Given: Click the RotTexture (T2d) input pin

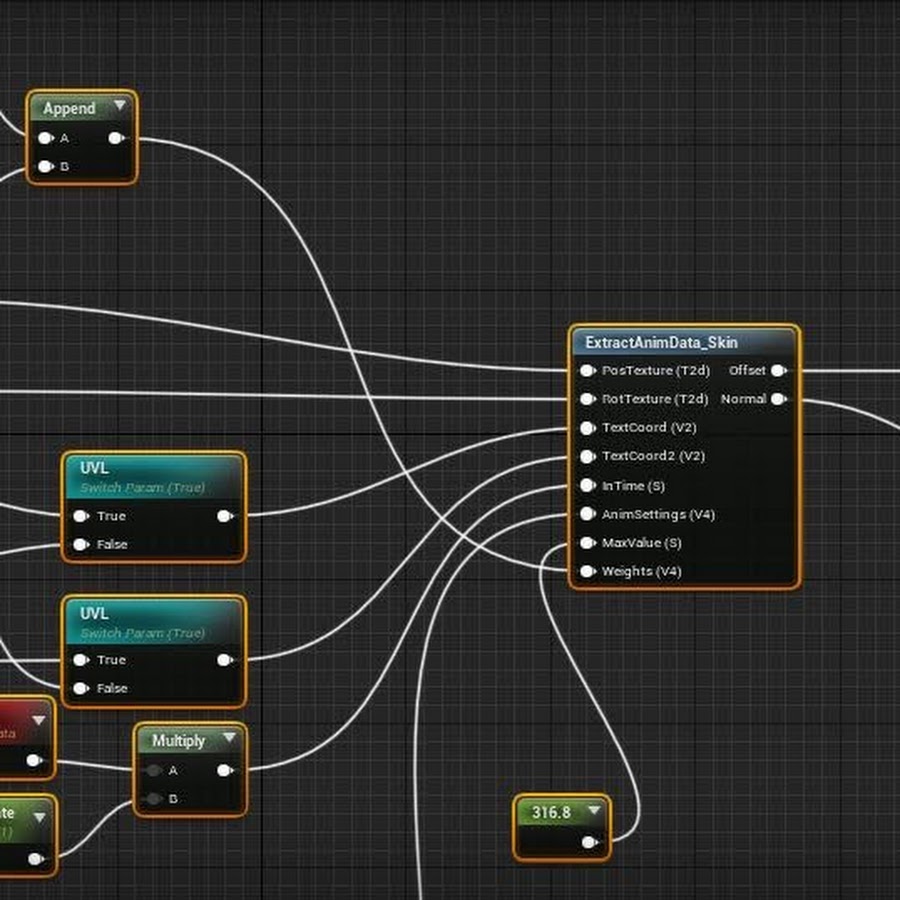Looking at the screenshot, I should [x=587, y=399].
